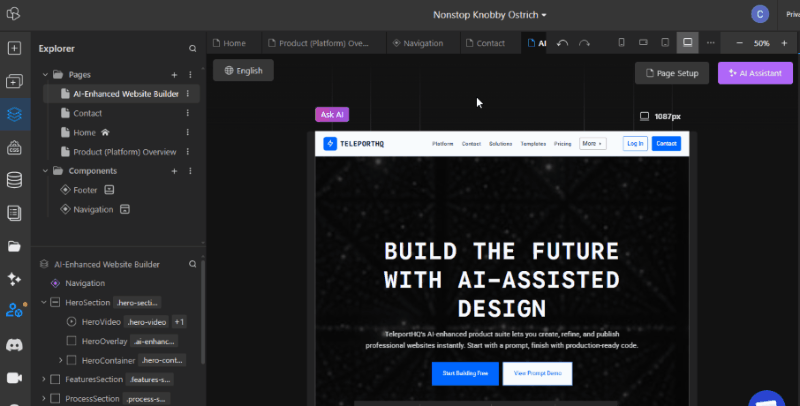Switch to mobile viewport

pos(621,43)
